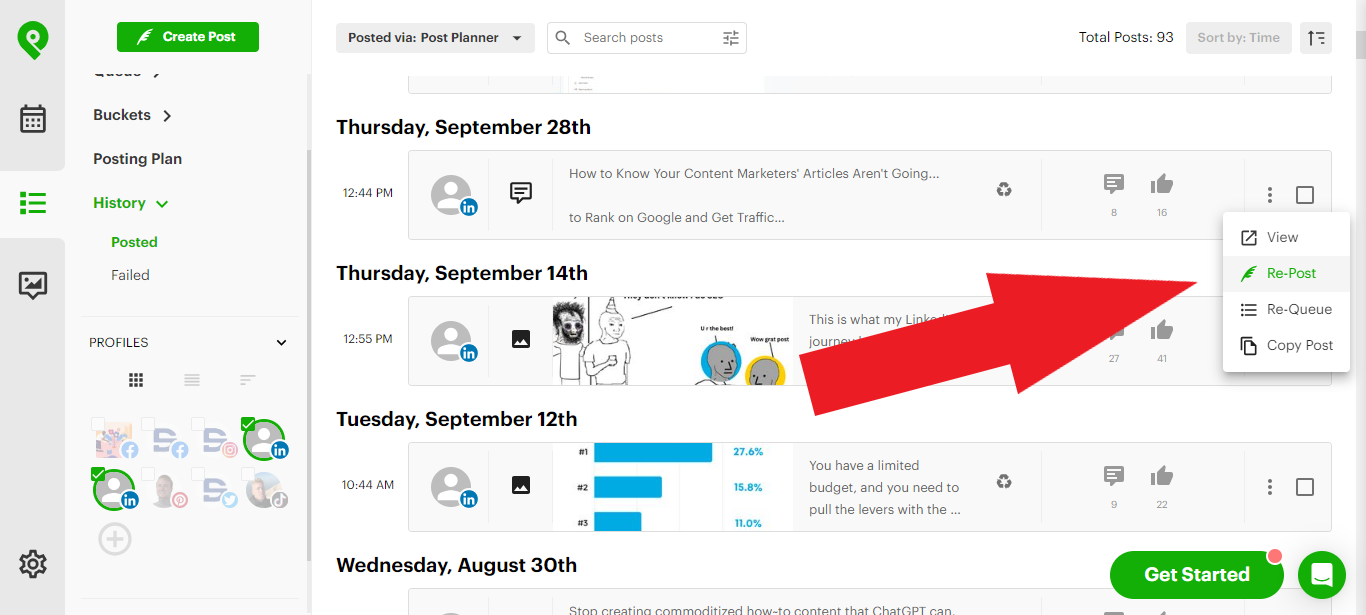Click the Create Post button
The image size is (1366, 615).
(188, 37)
